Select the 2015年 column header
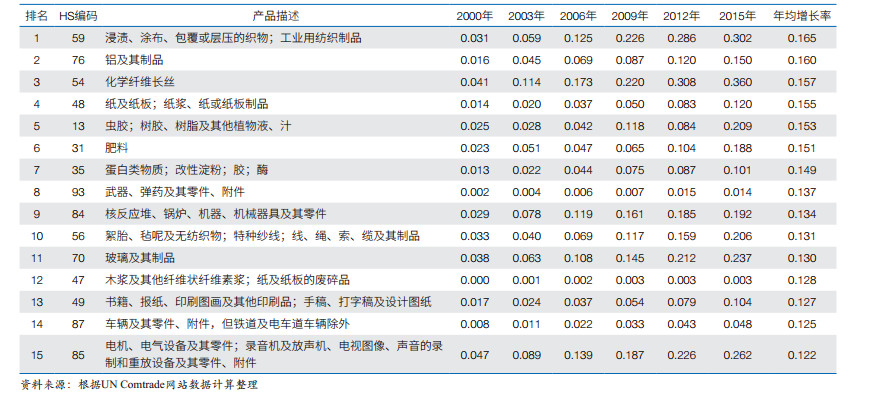This screenshot has width=874, height=399. 737,16
